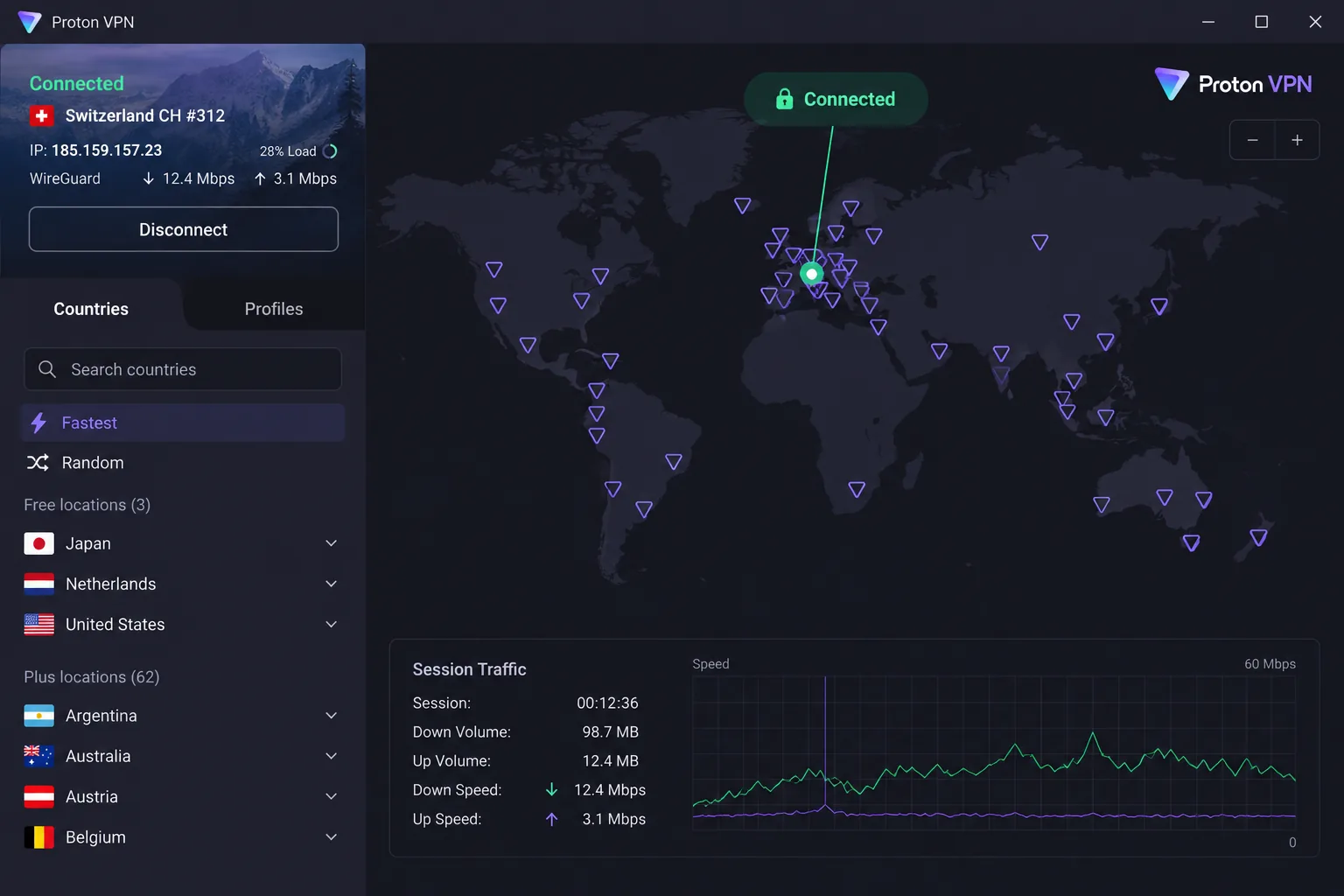Screen dimensions: 1344x896
Task: Expand the Japan server list
Action: point(332,543)
